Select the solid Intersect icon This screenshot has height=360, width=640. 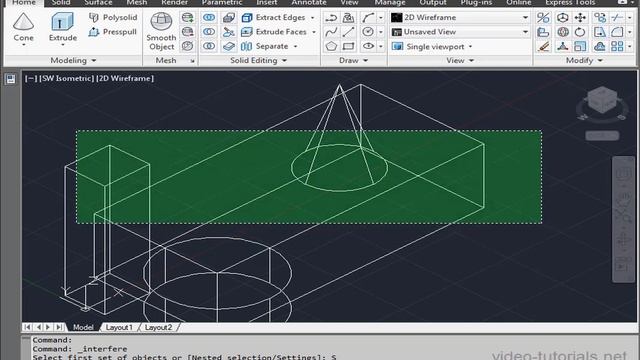tap(209, 46)
